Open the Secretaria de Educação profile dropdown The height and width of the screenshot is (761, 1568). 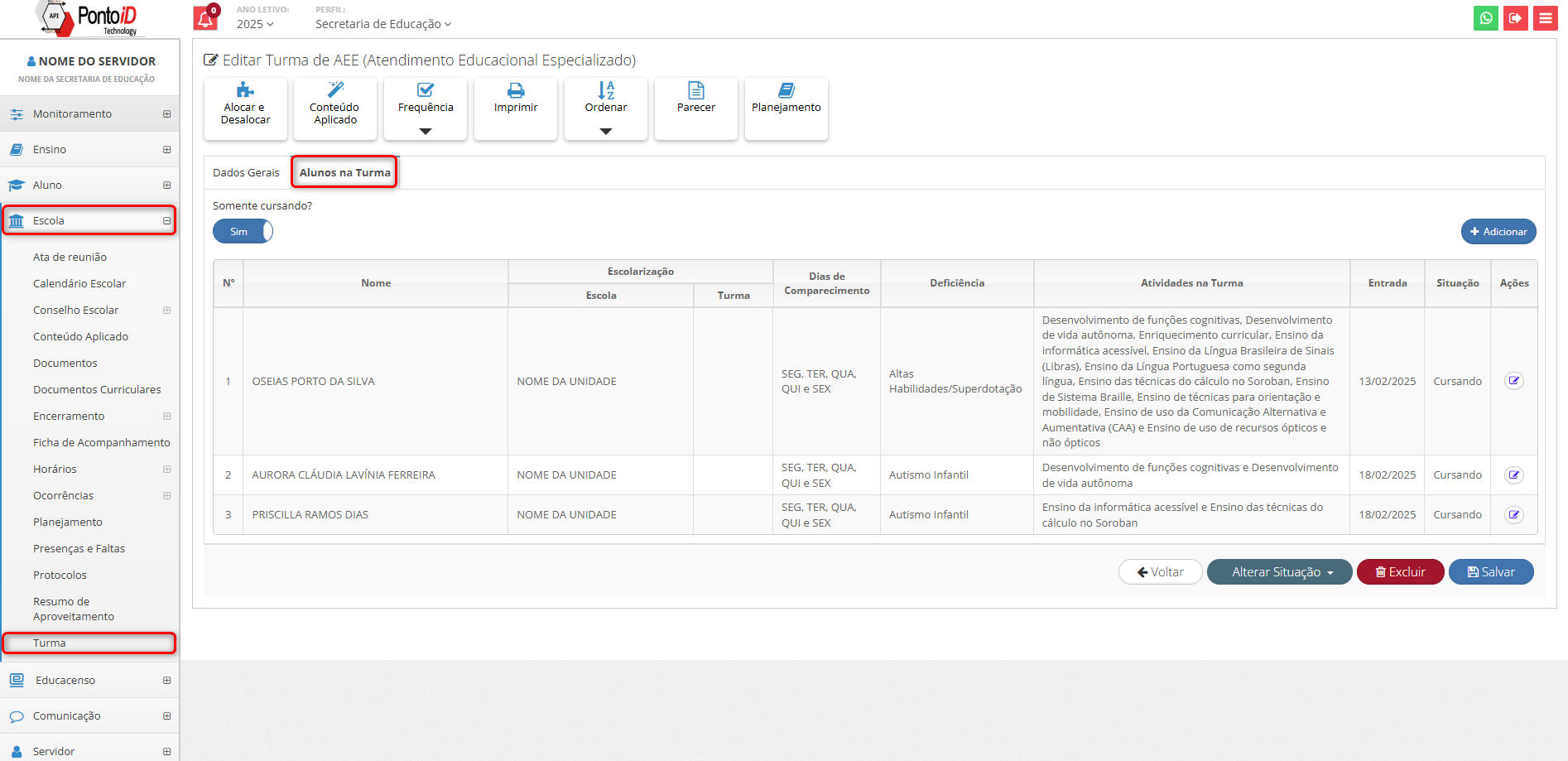(383, 24)
